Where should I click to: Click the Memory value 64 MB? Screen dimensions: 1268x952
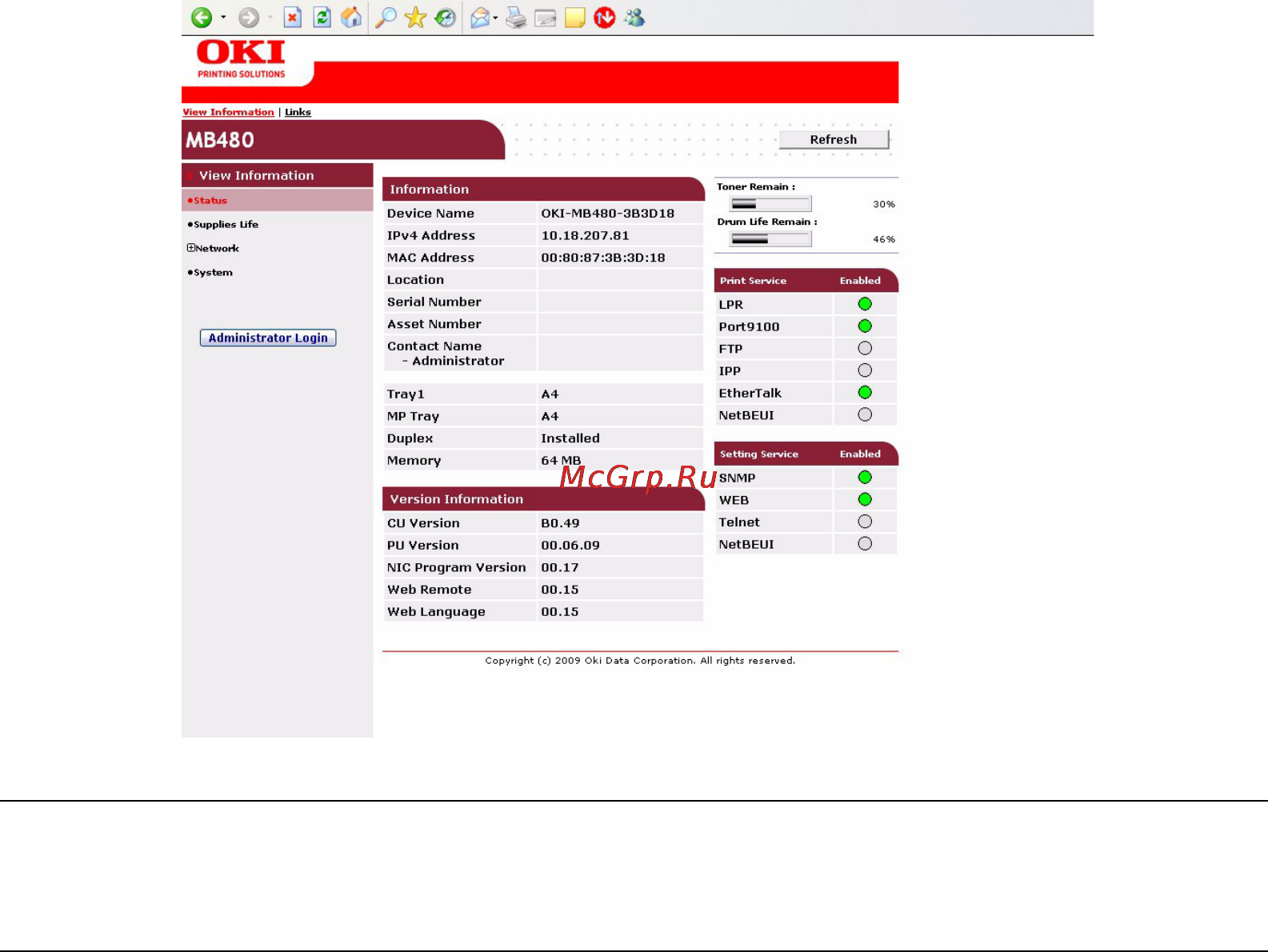pyautogui.click(x=561, y=461)
